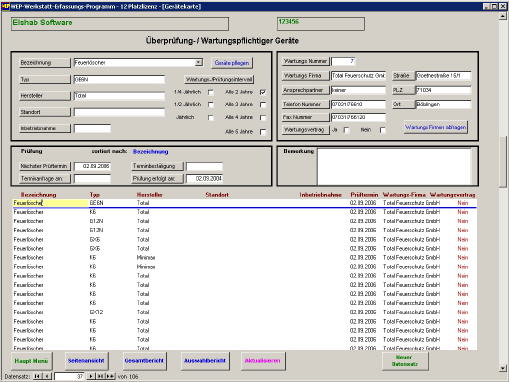This screenshot has height=382, width=509.
Task: Click the Ort input field
Action: (443, 104)
